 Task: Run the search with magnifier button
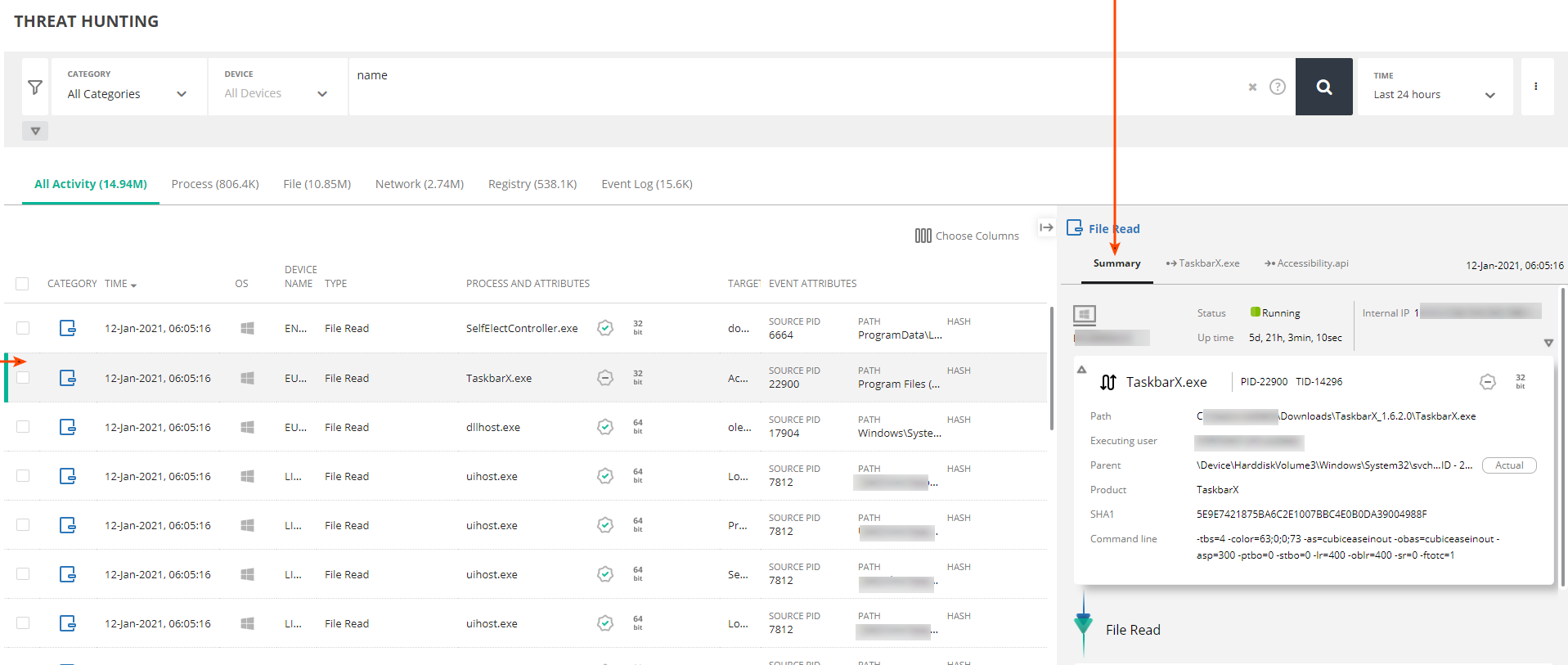coord(1323,87)
